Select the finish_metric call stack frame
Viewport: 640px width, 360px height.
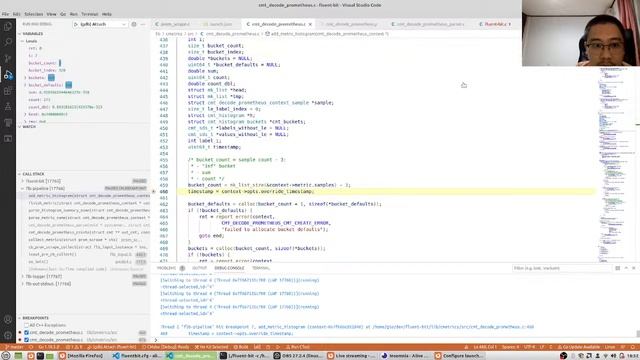(x=89, y=203)
